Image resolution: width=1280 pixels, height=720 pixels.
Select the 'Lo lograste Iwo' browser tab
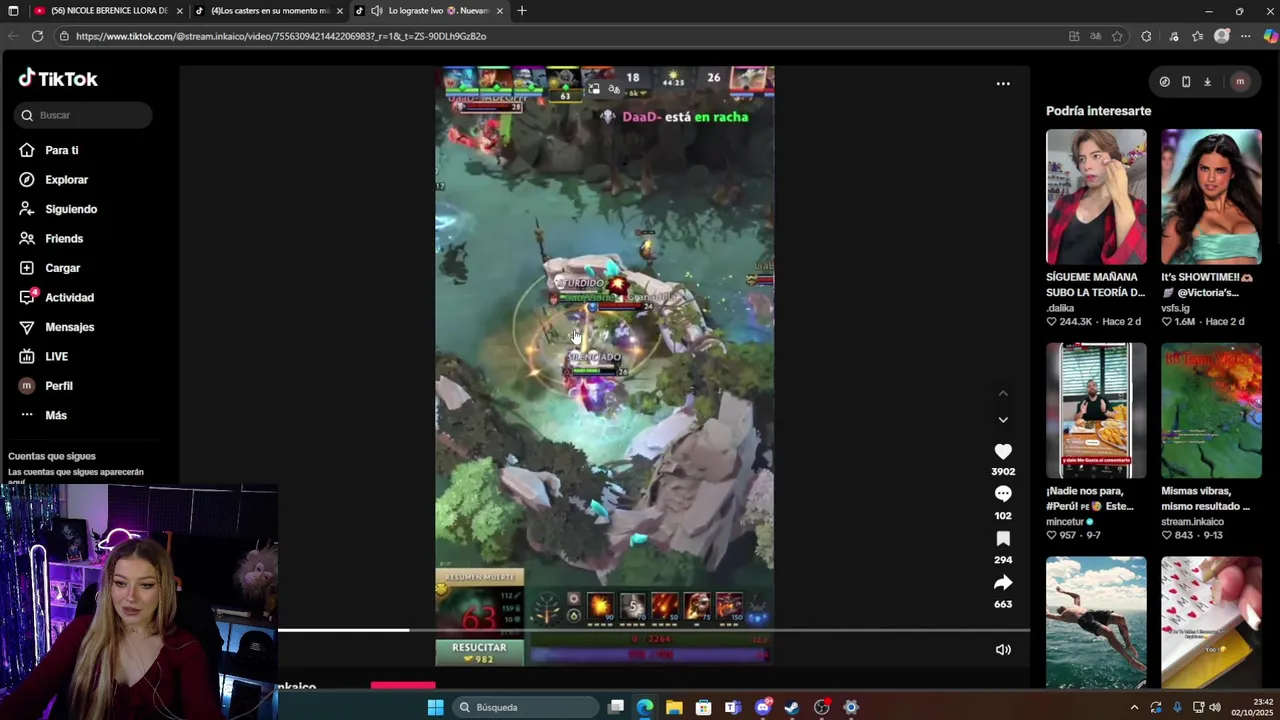[x=430, y=11]
